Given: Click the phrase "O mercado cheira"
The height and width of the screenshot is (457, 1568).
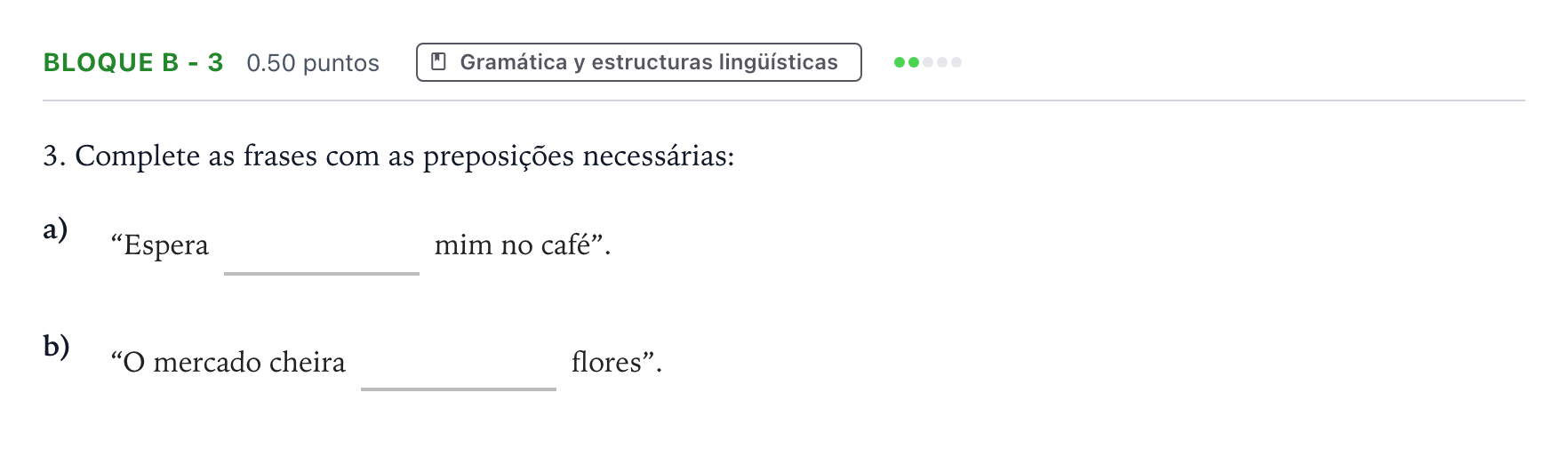Looking at the screenshot, I should [x=235, y=362].
